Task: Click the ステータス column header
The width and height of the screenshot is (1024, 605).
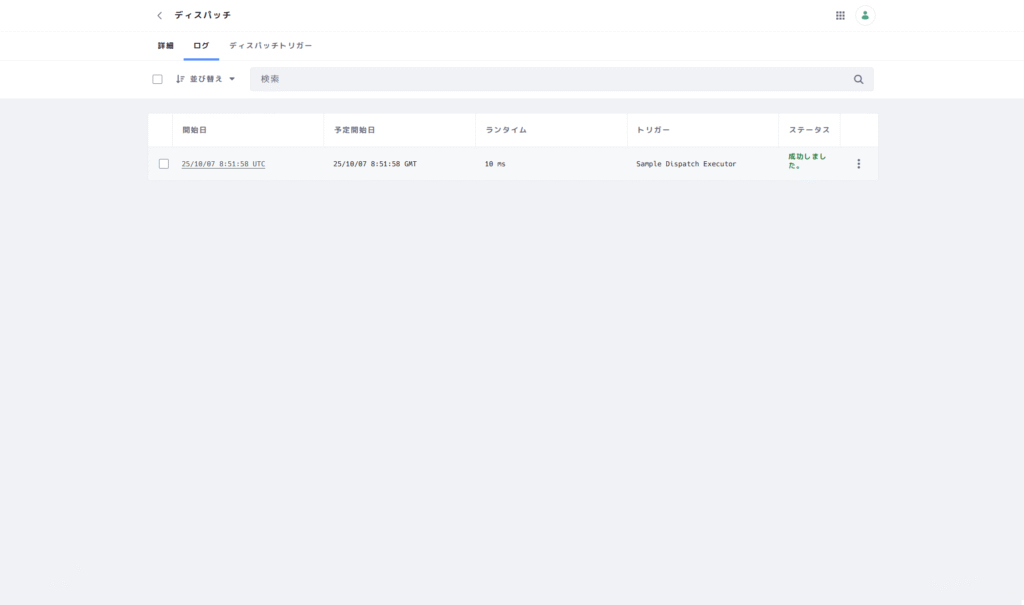Action: click(x=808, y=130)
